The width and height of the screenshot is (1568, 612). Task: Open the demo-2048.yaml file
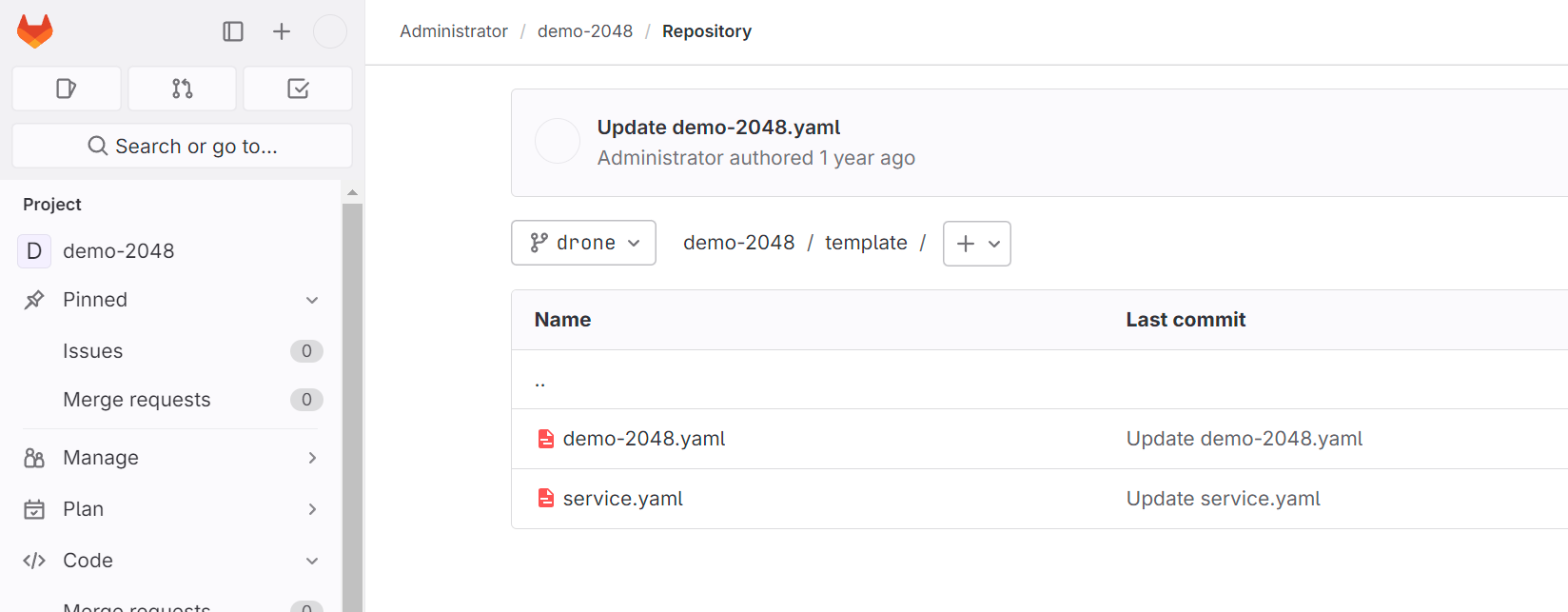coord(644,439)
